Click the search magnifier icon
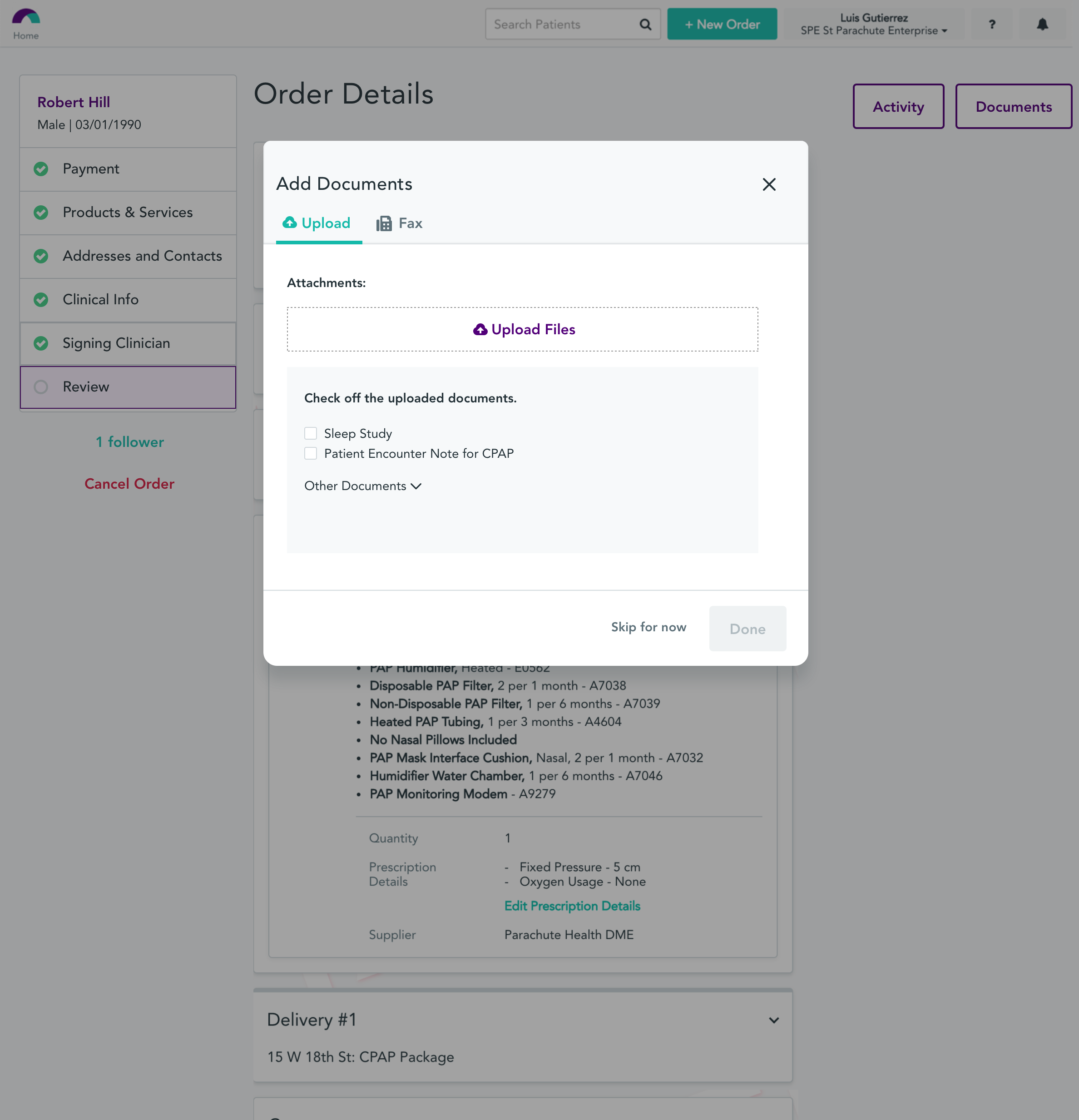1079x1120 pixels. (x=645, y=24)
